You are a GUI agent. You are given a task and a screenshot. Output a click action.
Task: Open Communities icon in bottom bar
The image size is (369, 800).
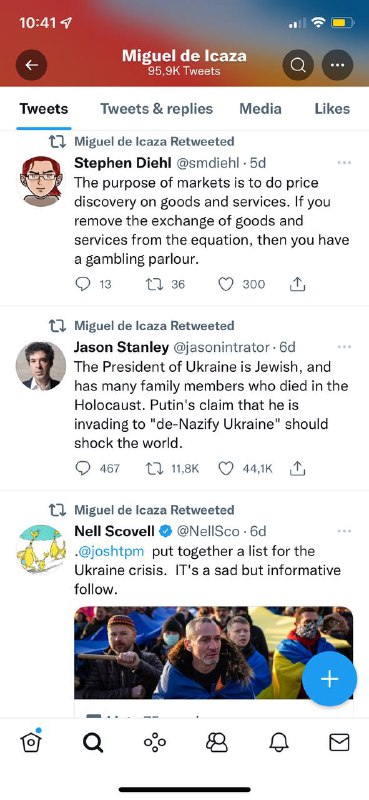(216, 743)
